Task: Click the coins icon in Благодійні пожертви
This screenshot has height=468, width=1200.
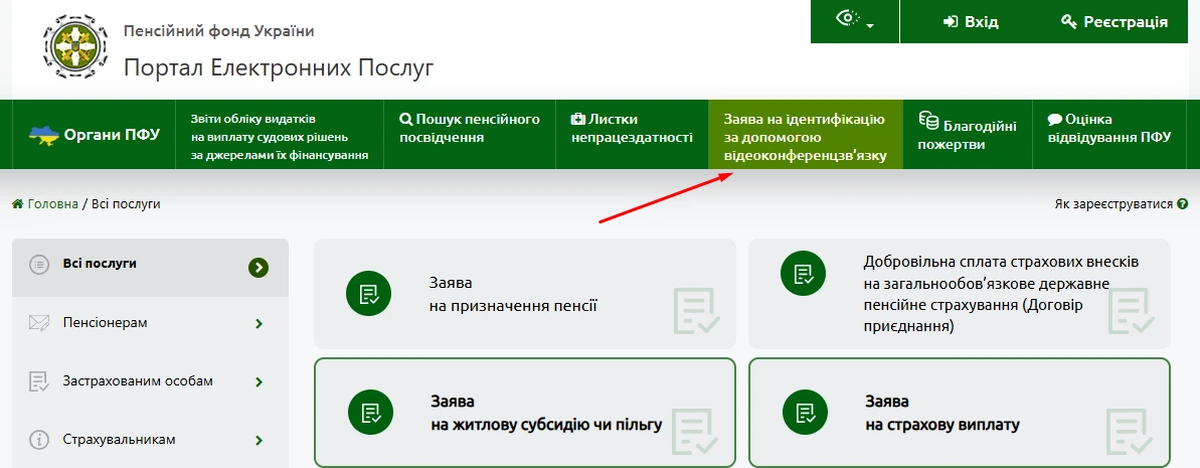Action: [928, 120]
